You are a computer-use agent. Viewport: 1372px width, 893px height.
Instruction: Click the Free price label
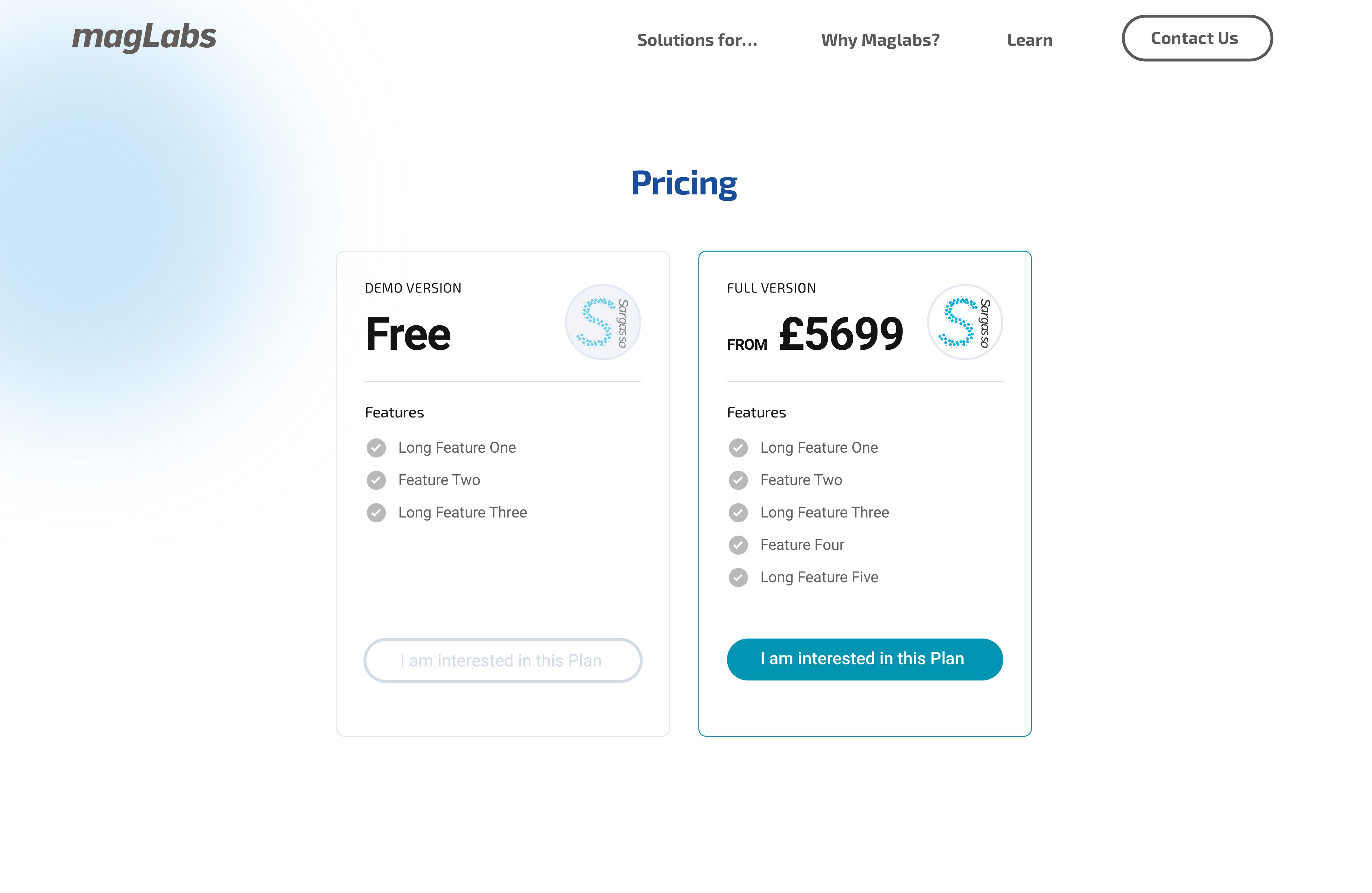point(408,334)
